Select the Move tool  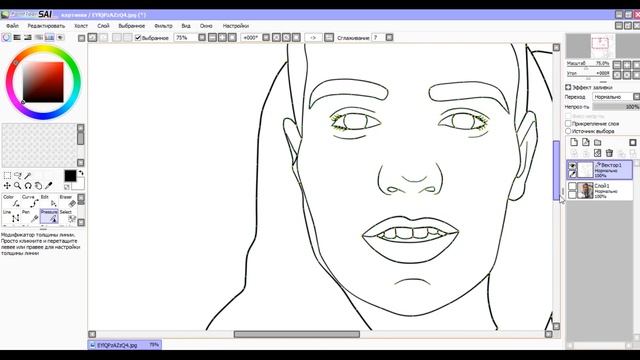(7, 186)
